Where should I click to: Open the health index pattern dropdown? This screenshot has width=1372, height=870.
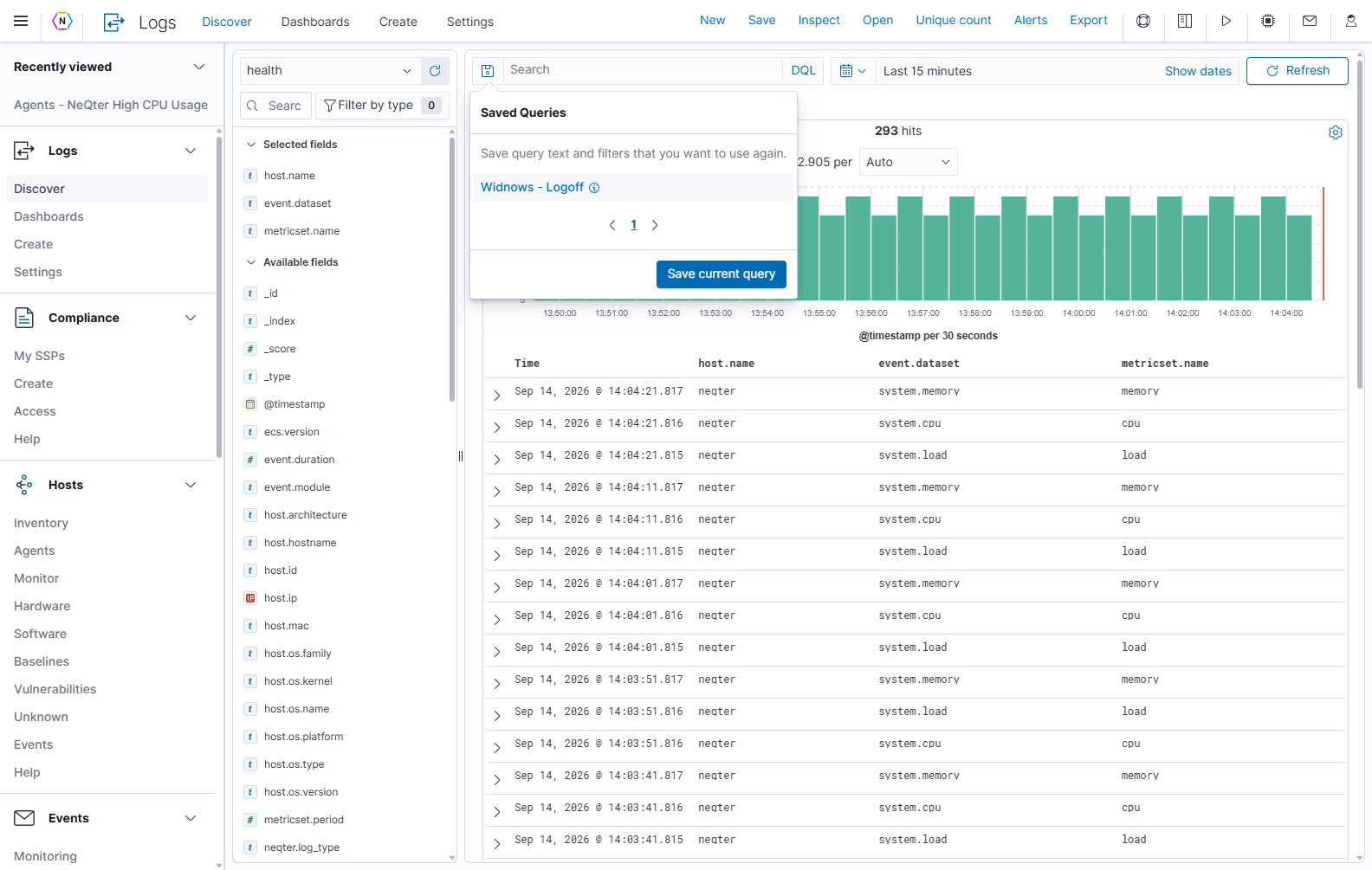(x=330, y=71)
